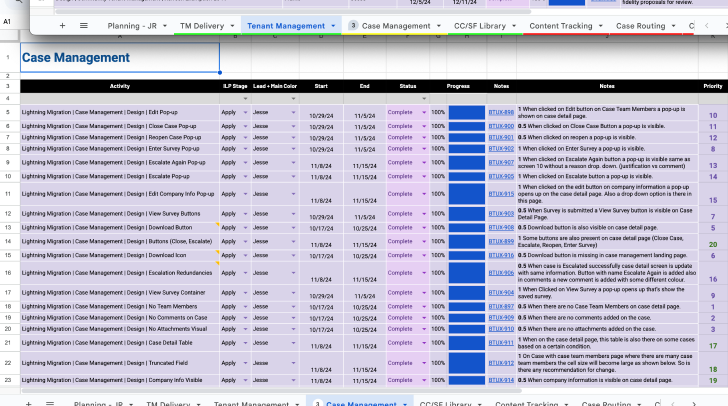Click the blue progress bar for Edit Pop-up row
The image size is (728, 406).
[x=465, y=113]
